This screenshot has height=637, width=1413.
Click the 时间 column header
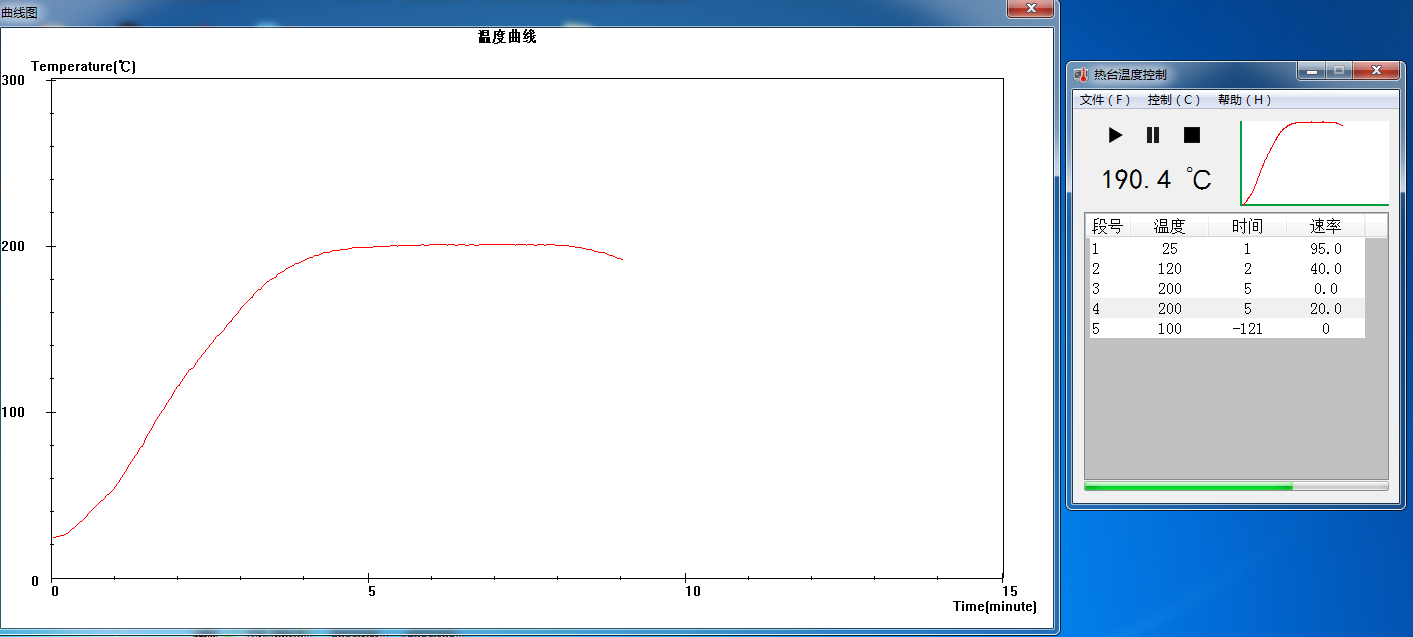click(1247, 226)
